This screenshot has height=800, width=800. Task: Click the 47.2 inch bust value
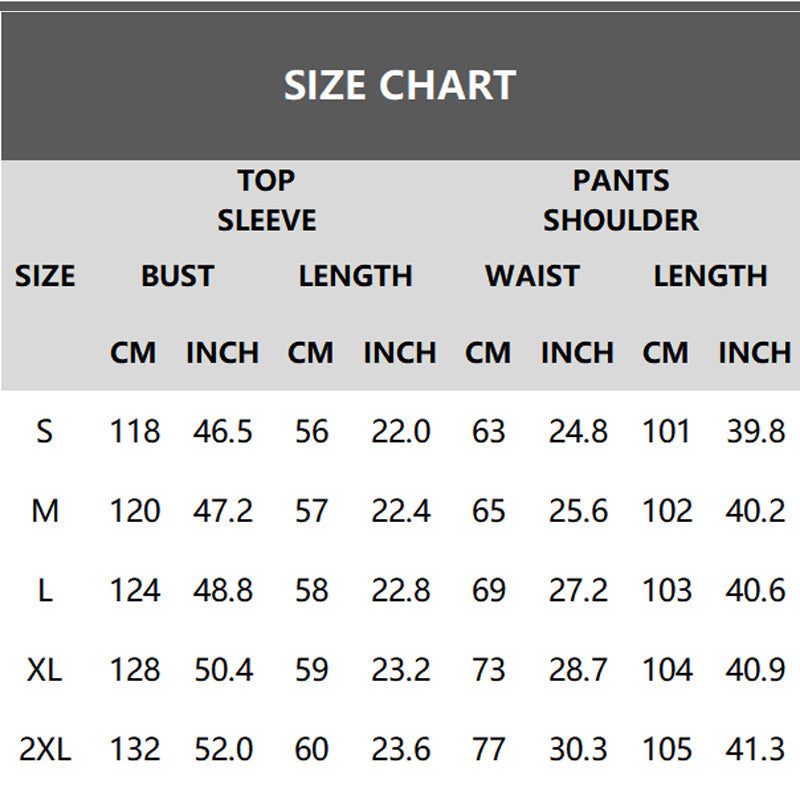pos(222,511)
